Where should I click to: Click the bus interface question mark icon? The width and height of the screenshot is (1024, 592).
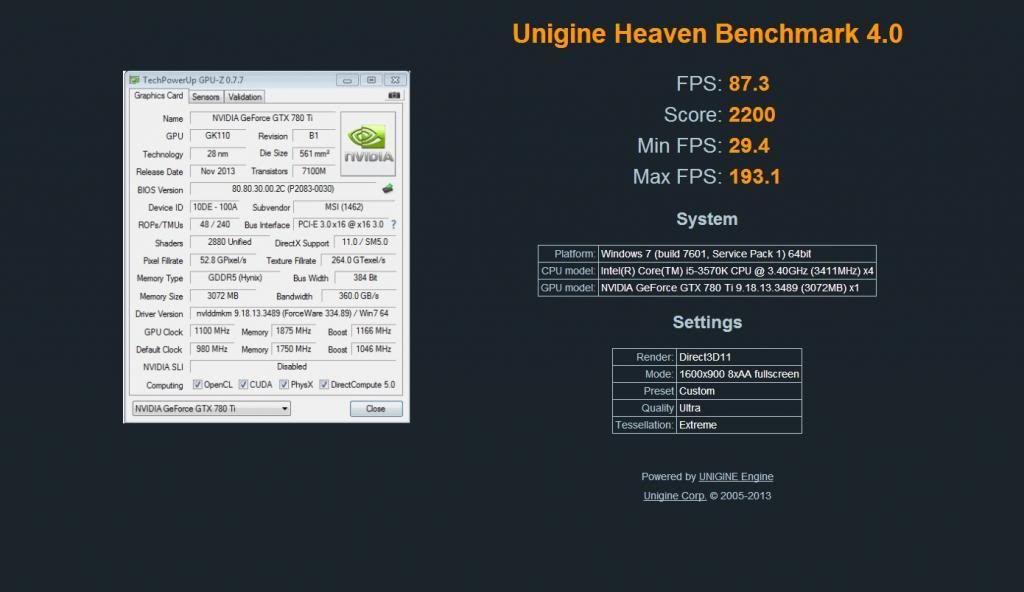pos(393,225)
